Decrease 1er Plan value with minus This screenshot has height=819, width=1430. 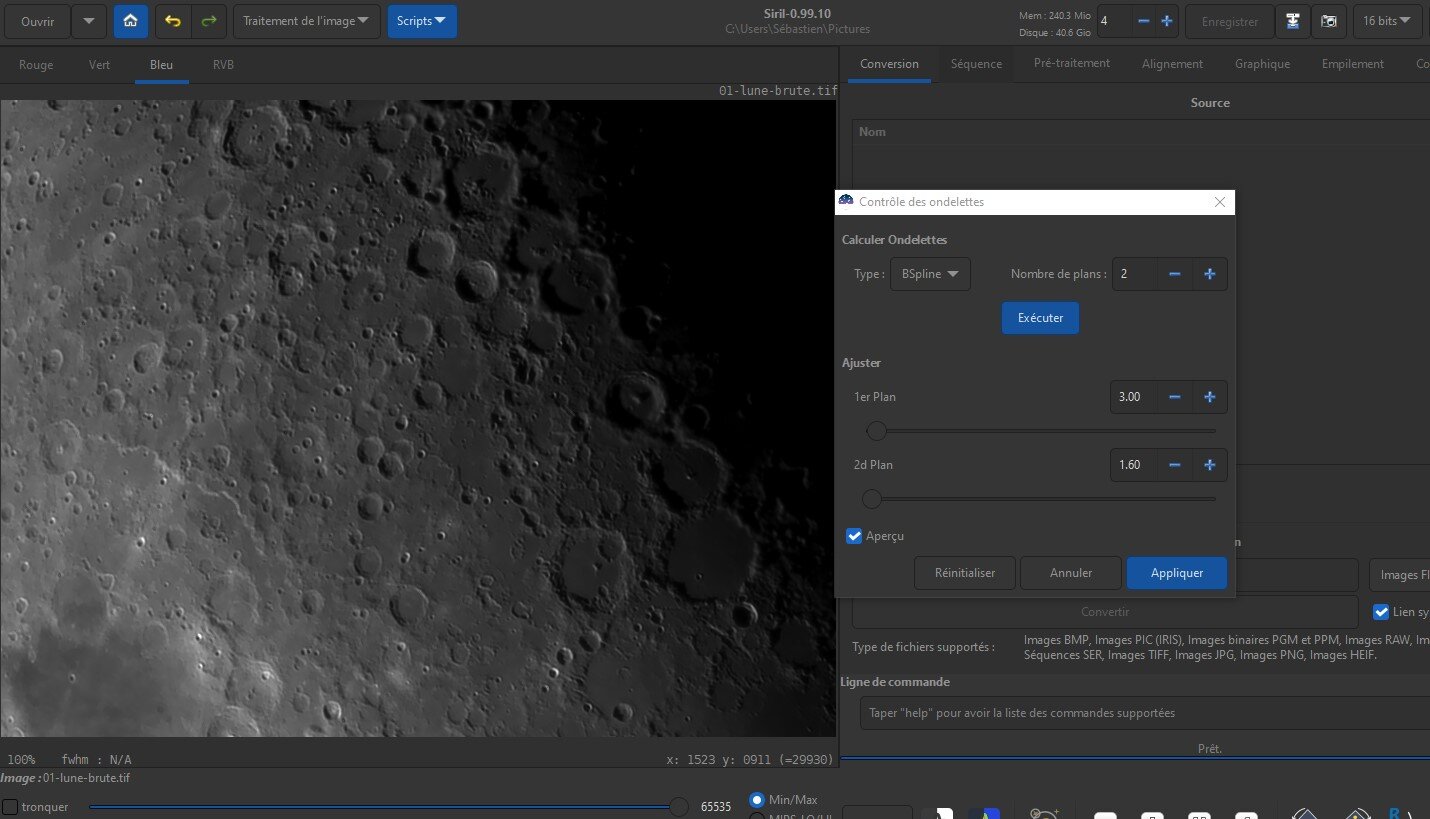tap(1175, 397)
